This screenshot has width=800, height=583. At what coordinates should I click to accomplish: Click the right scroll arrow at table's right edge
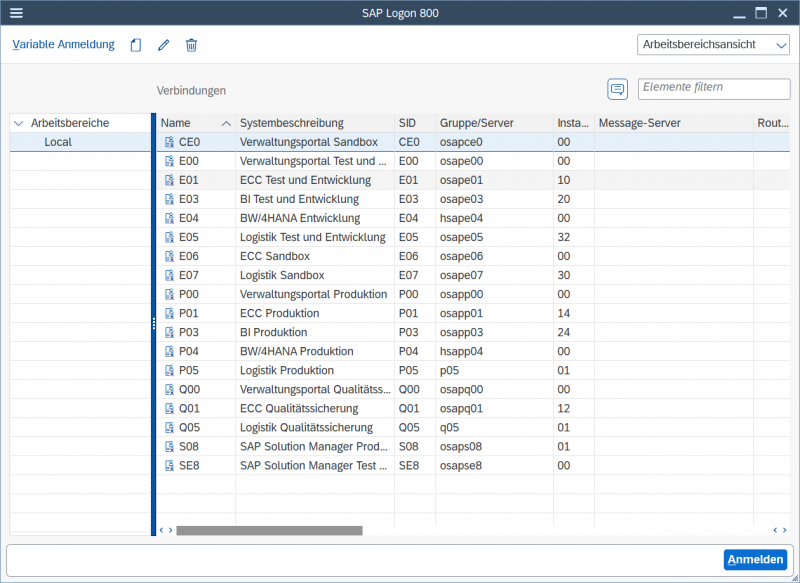tap(785, 530)
